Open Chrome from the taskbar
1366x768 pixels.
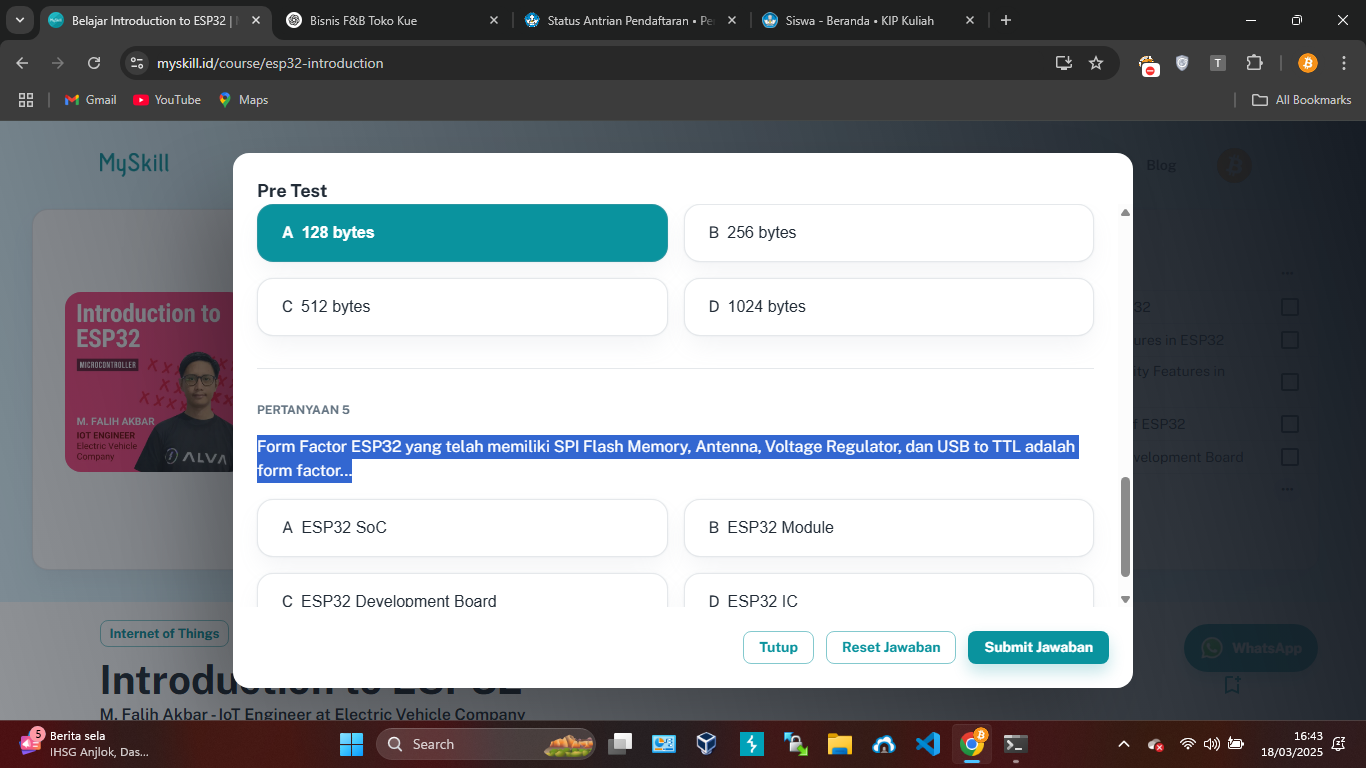tap(971, 744)
